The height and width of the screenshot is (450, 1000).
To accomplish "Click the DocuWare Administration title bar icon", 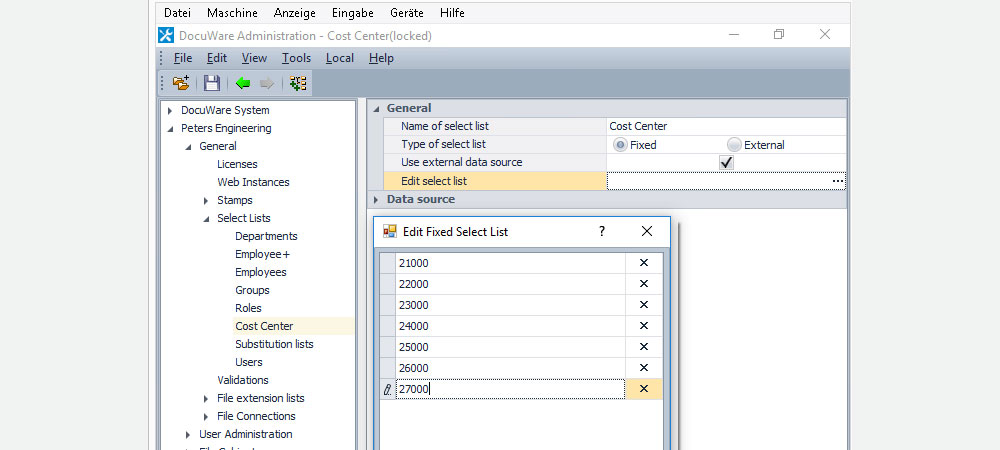I will click(x=166, y=36).
